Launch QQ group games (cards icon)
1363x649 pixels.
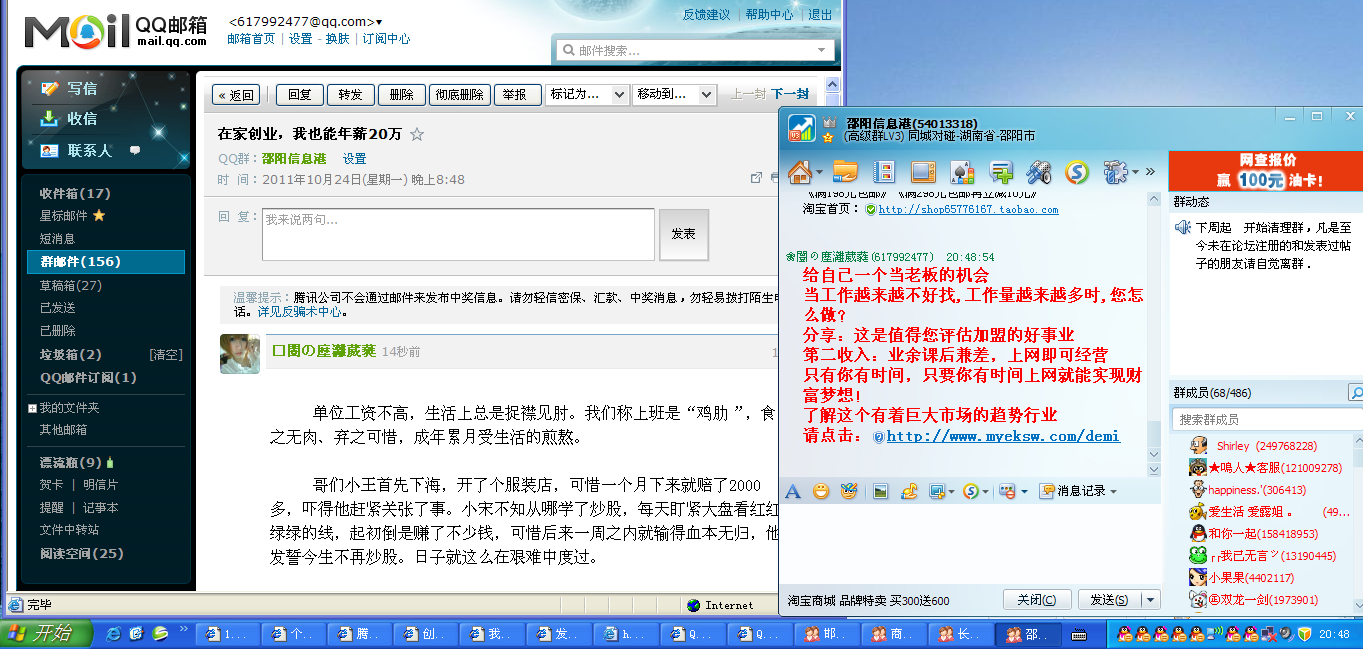[962, 172]
